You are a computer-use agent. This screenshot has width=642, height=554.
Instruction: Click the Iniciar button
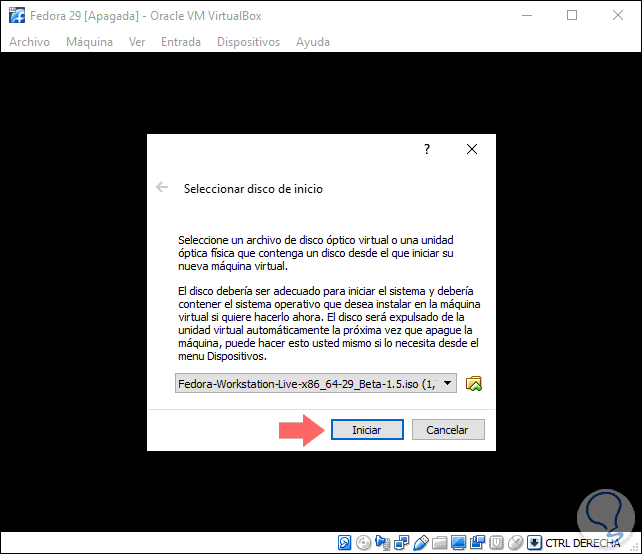(x=367, y=430)
